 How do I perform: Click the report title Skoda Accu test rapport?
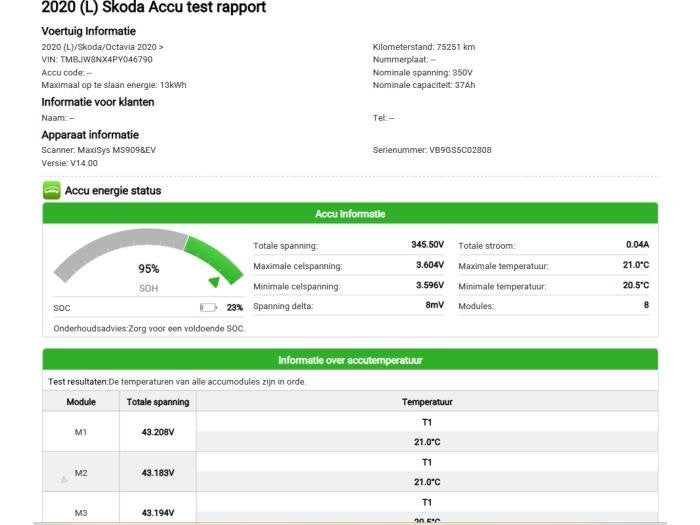click(154, 7)
